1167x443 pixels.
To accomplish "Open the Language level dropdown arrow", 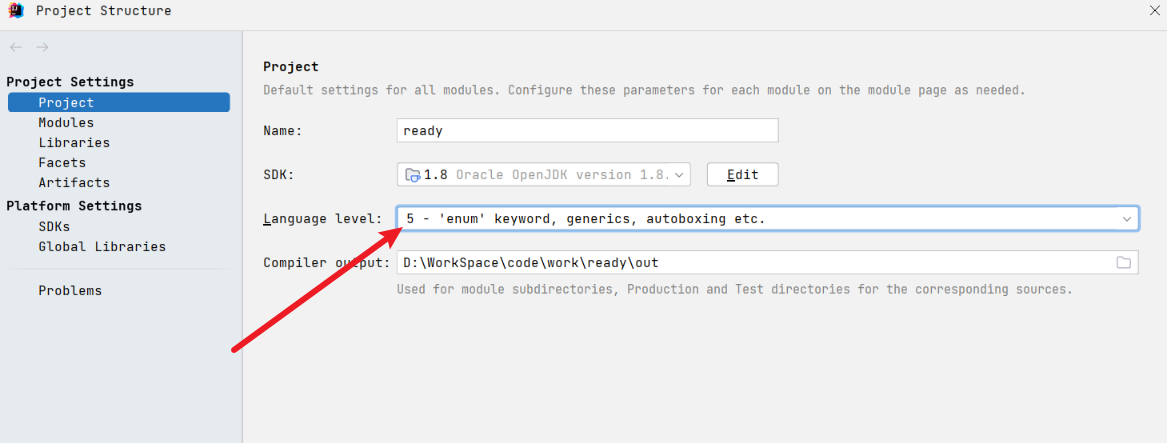I will pyautogui.click(x=1126, y=218).
